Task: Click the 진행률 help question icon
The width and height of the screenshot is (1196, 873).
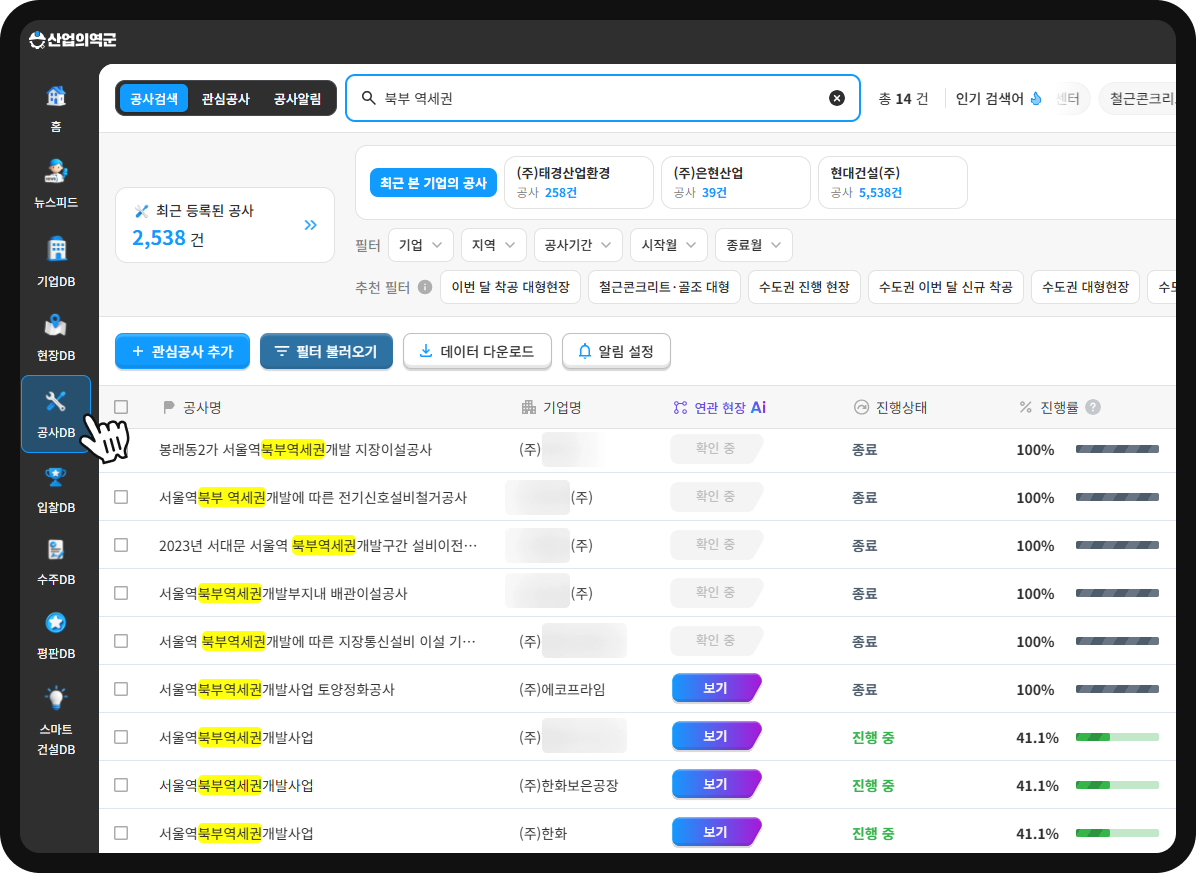Action: click(x=1093, y=407)
